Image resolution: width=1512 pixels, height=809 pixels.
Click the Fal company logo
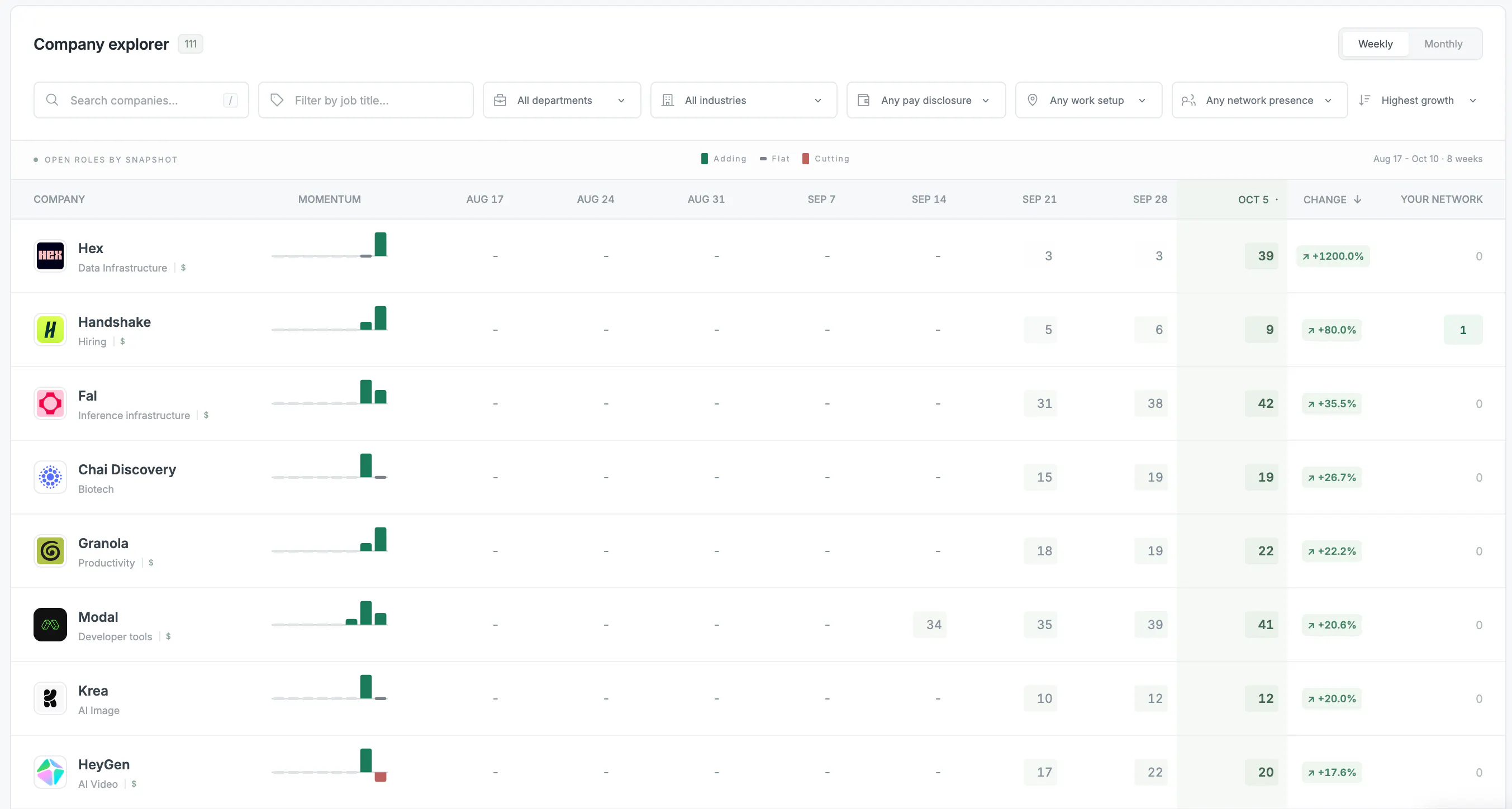[50, 403]
